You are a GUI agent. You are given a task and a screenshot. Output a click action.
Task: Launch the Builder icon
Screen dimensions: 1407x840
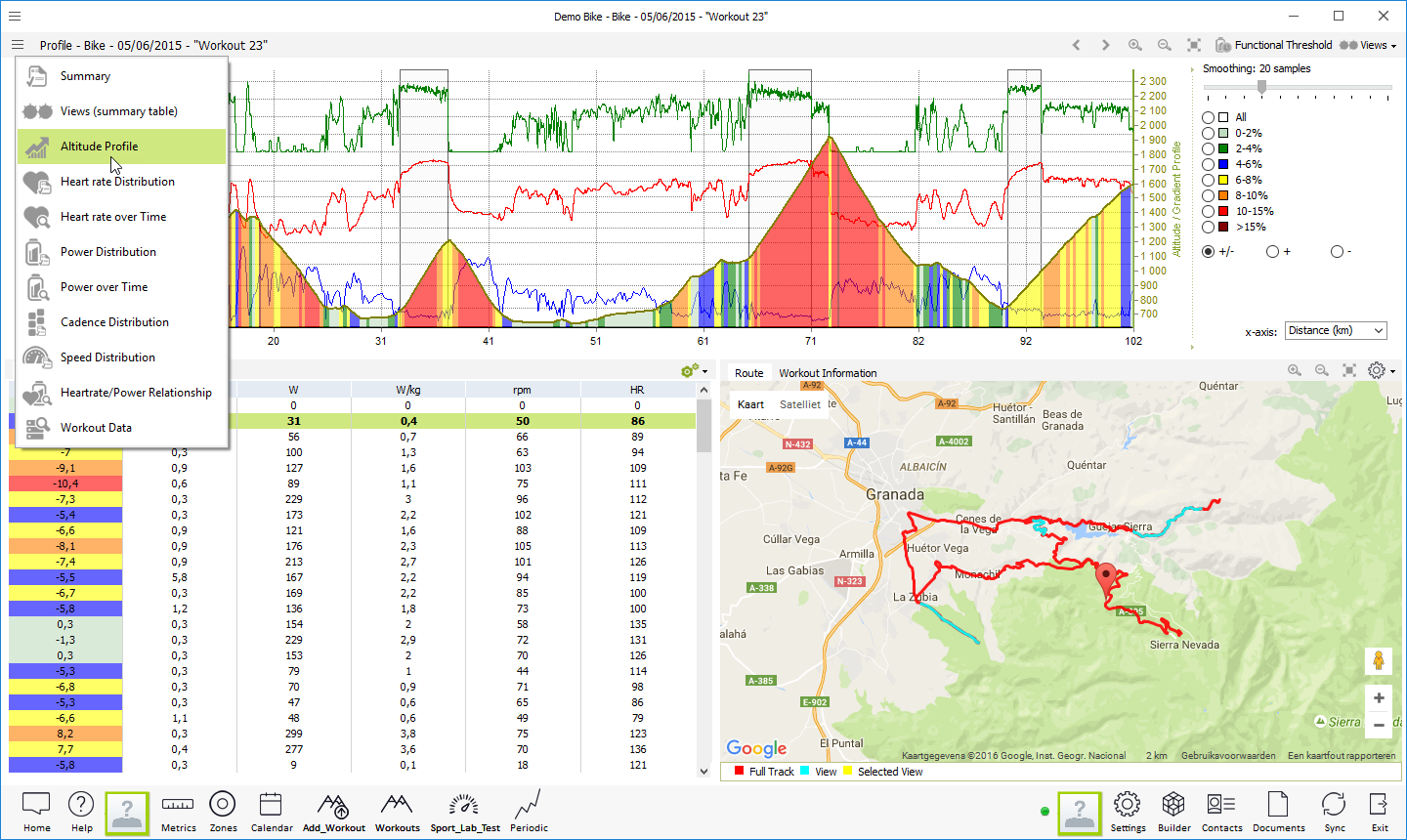coord(1173,810)
